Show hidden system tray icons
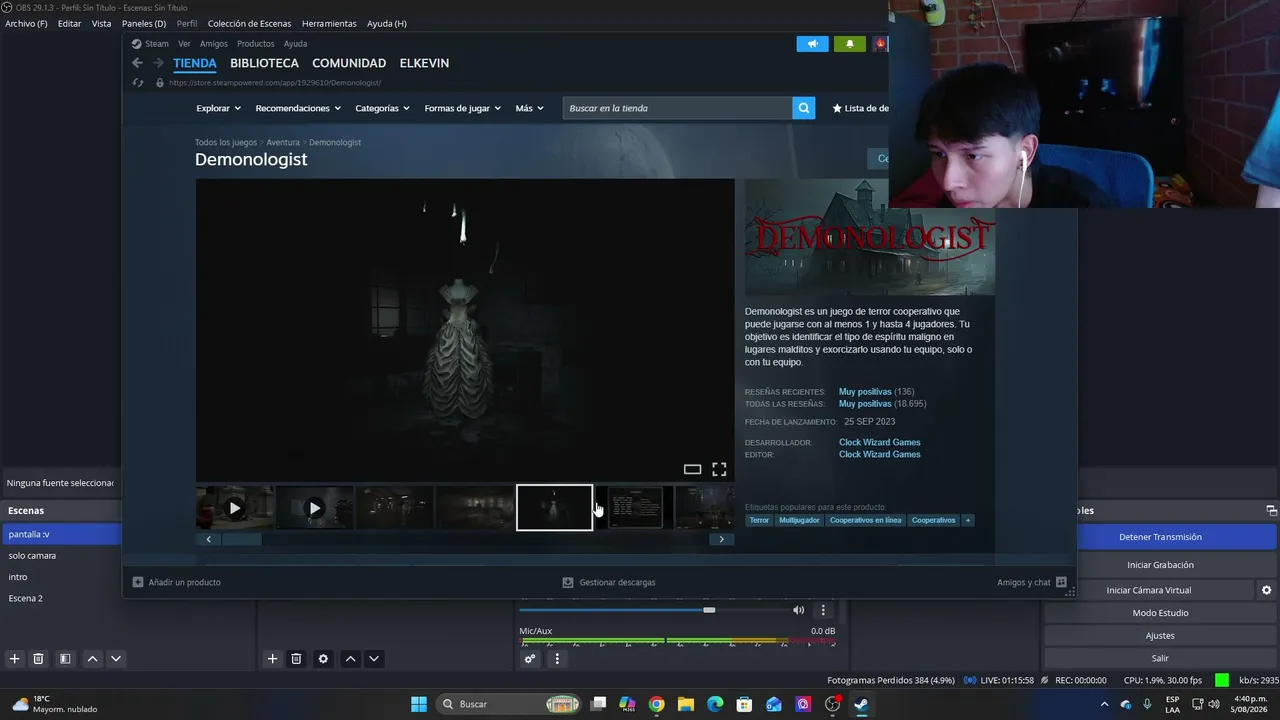 1104,704
